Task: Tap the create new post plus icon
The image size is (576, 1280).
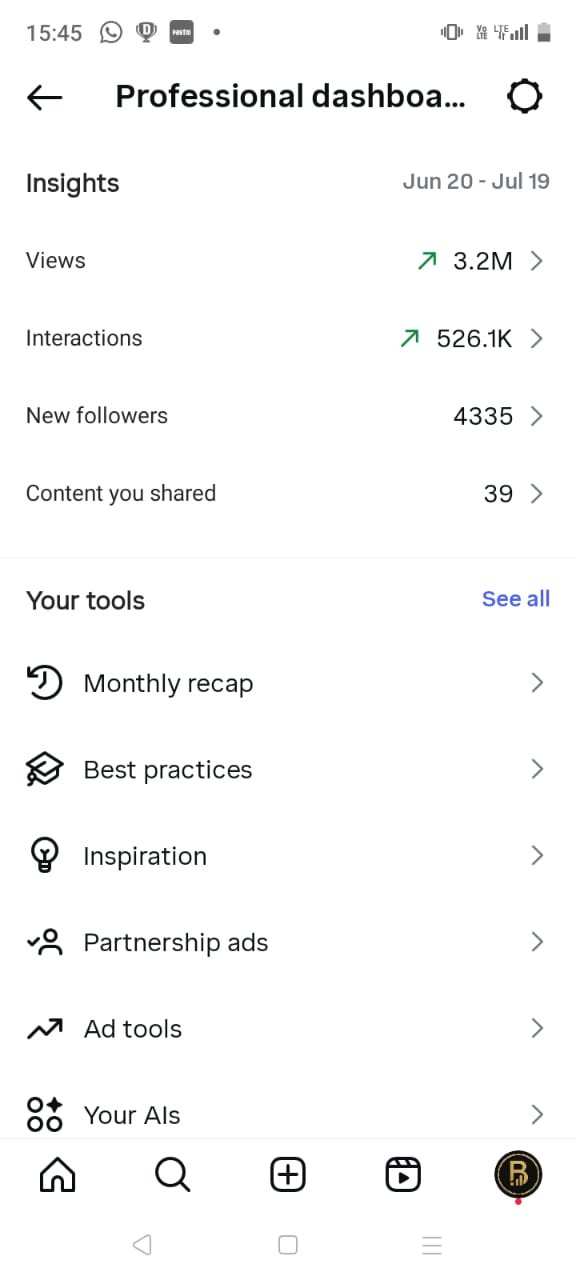Action: [x=288, y=1175]
